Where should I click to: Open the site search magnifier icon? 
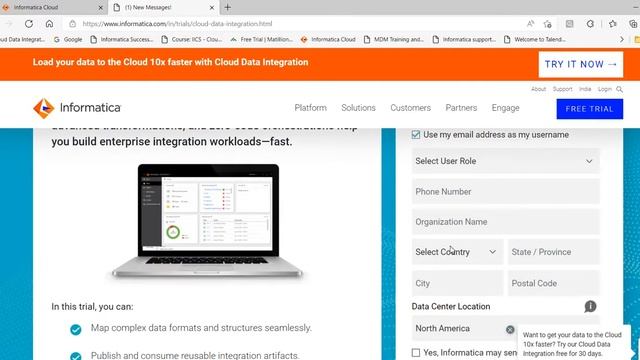619,89
